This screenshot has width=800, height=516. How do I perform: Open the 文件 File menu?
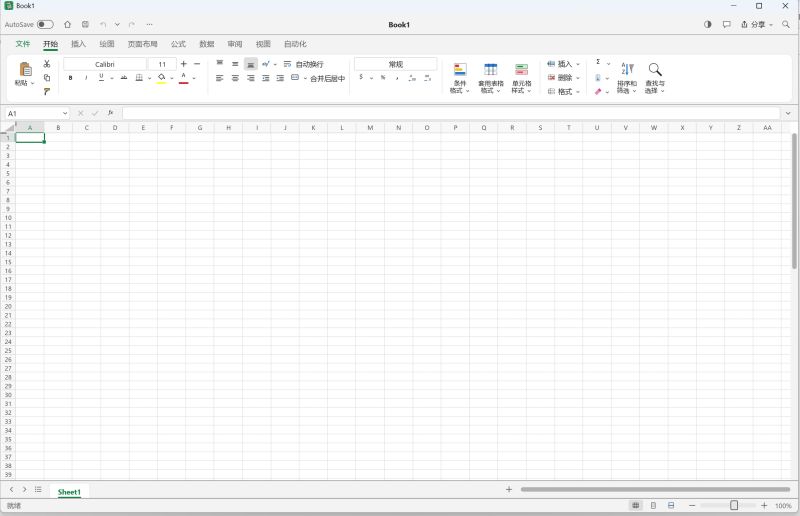point(23,44)
